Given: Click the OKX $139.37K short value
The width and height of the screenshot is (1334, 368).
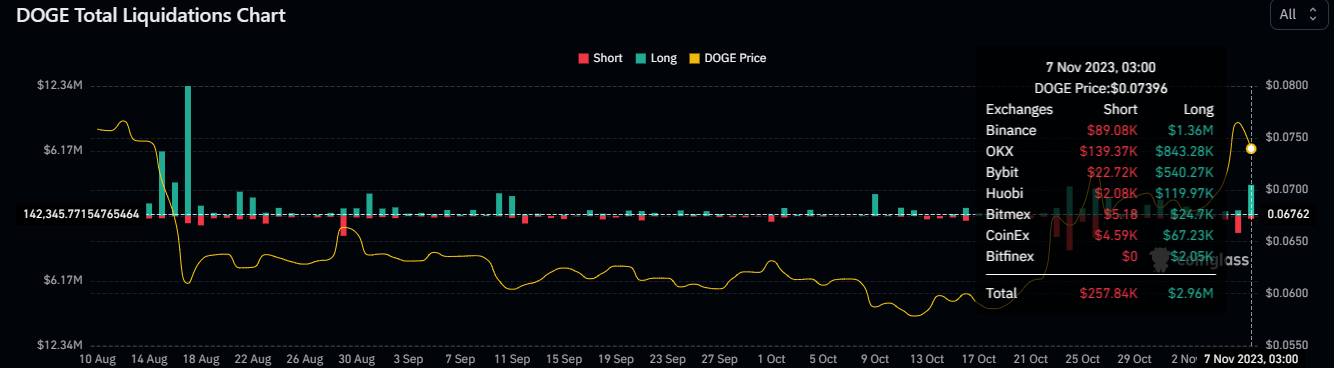Looking at the screenshot, I should pyautogui.click(x=1109, y=151).
